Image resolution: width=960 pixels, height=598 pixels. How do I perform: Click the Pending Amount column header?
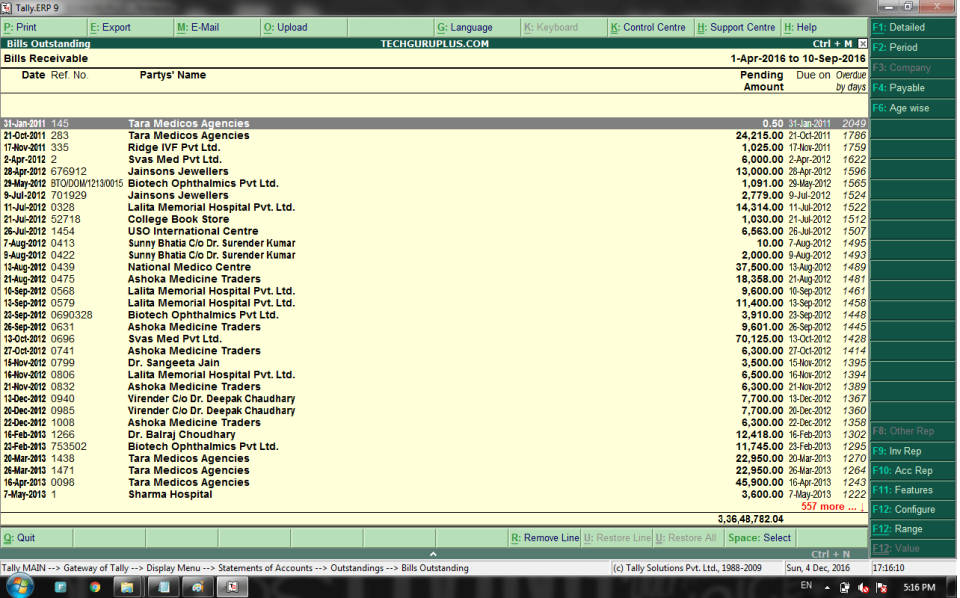762,81
